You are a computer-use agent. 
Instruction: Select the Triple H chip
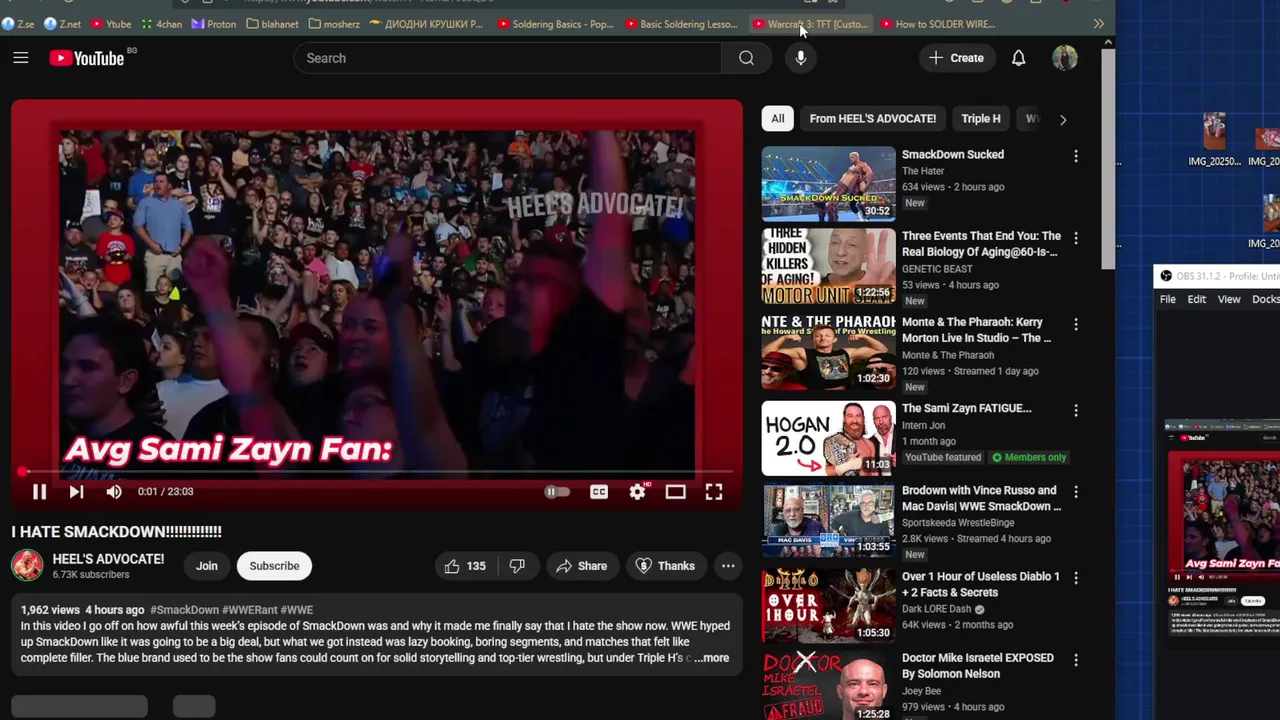(980, 118)
